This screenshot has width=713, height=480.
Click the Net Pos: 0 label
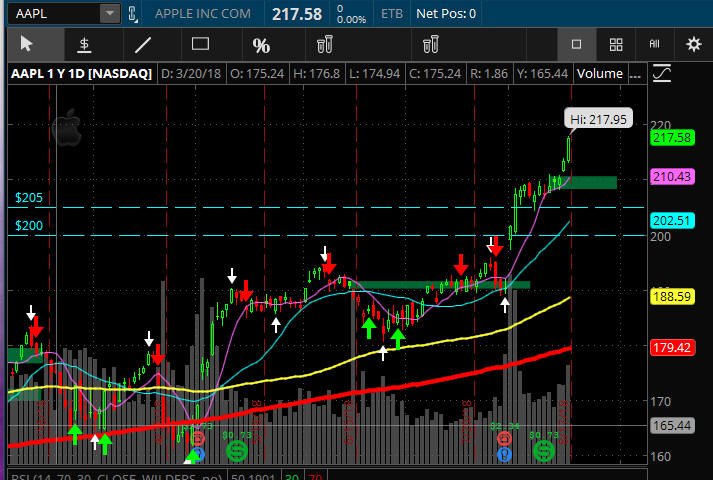pos(446,14)
